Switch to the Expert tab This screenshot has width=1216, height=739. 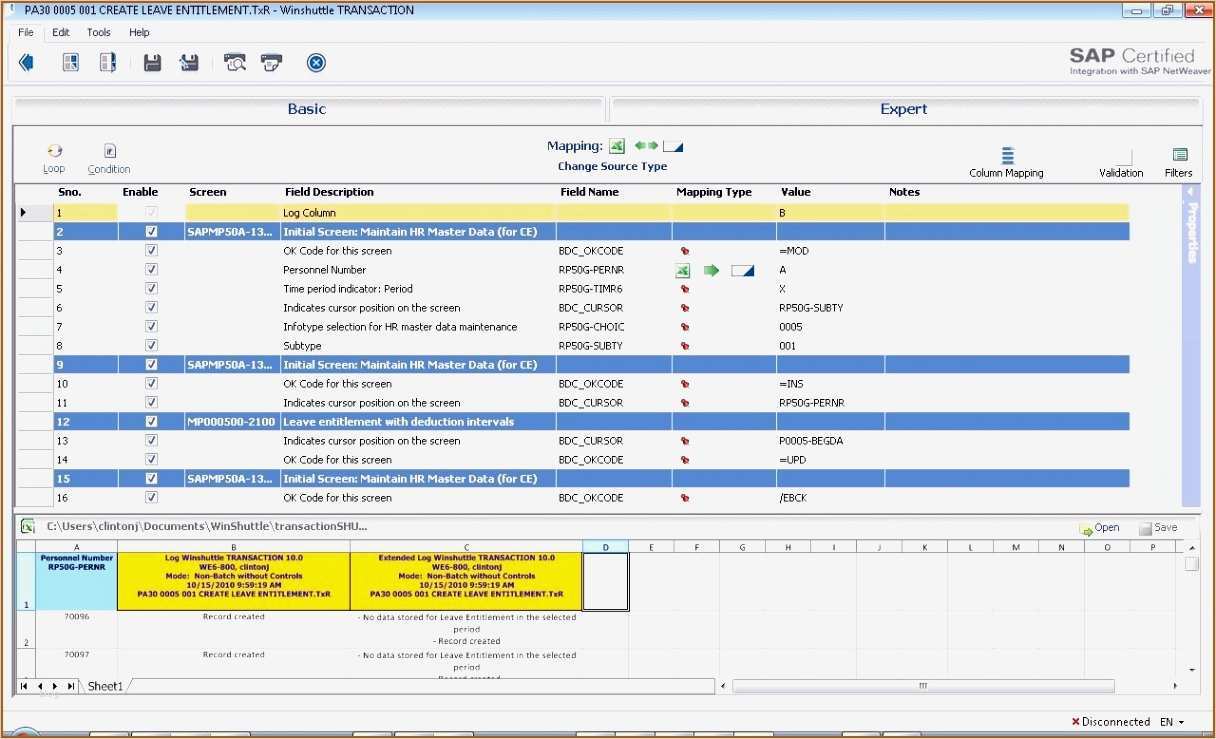pyautogui.click(x=903, y=109)
